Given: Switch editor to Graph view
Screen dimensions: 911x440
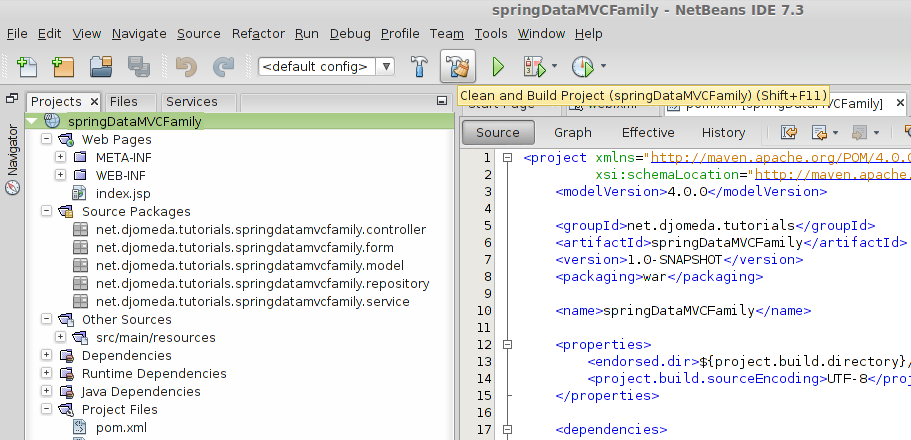Looking at the screenshot, I should point(572,133).
